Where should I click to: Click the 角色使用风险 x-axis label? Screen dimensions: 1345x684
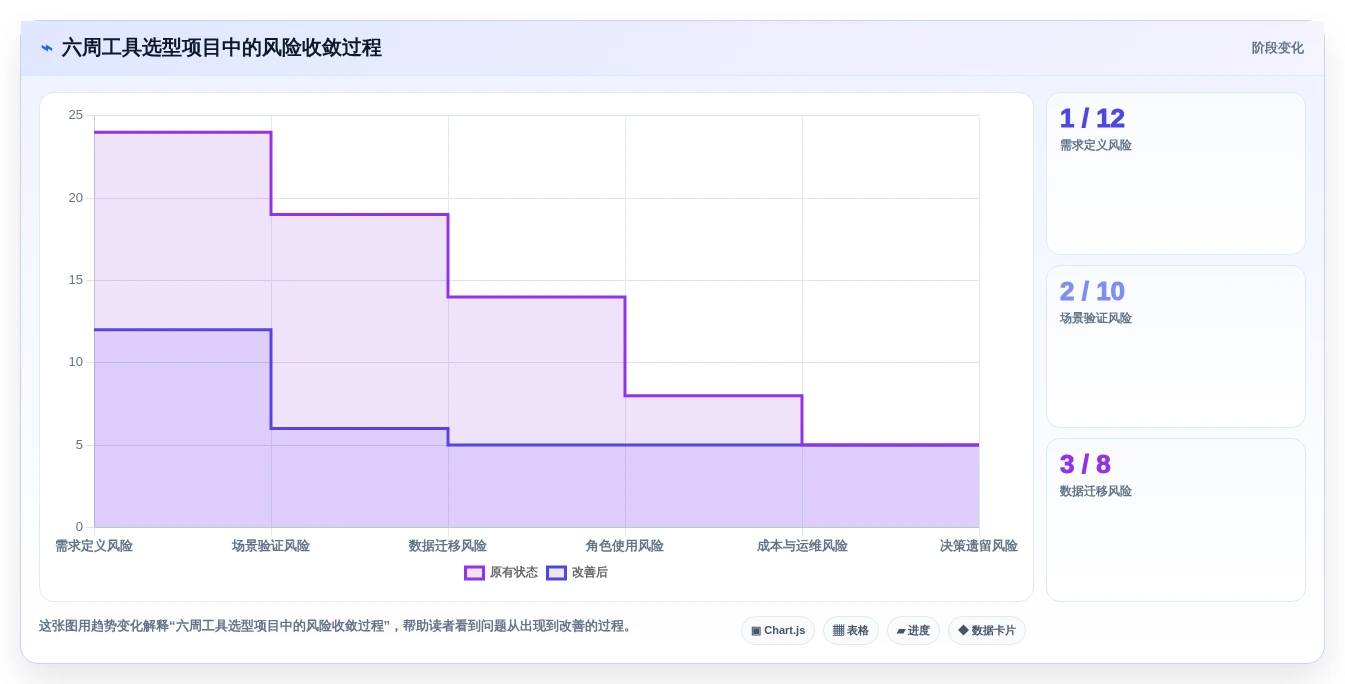pos(625,546)
